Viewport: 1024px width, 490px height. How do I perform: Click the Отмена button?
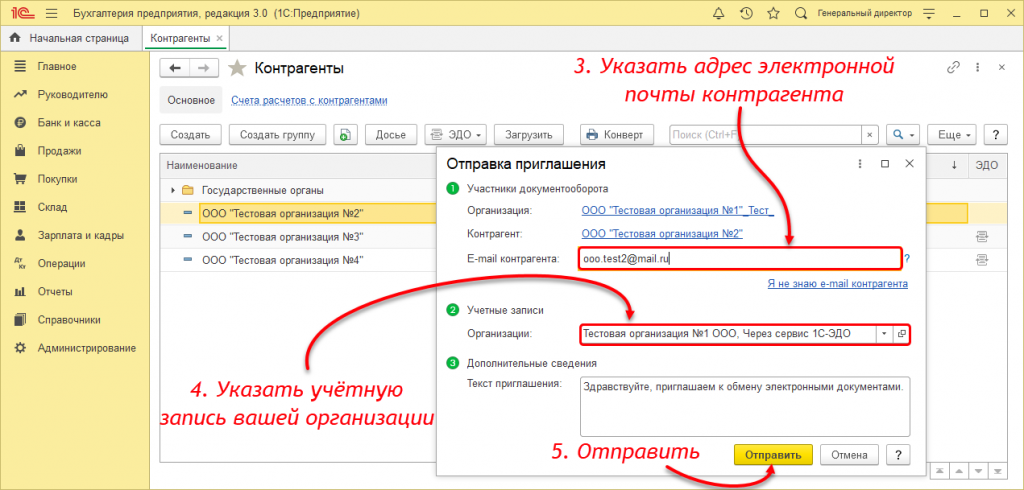(x=850, y=455)
